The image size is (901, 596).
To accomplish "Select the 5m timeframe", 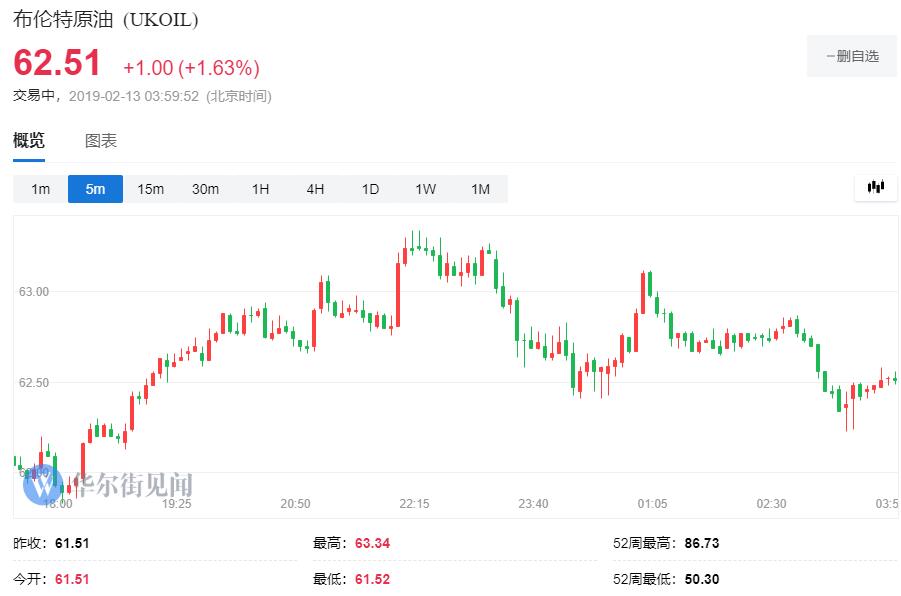I will 95,189.
